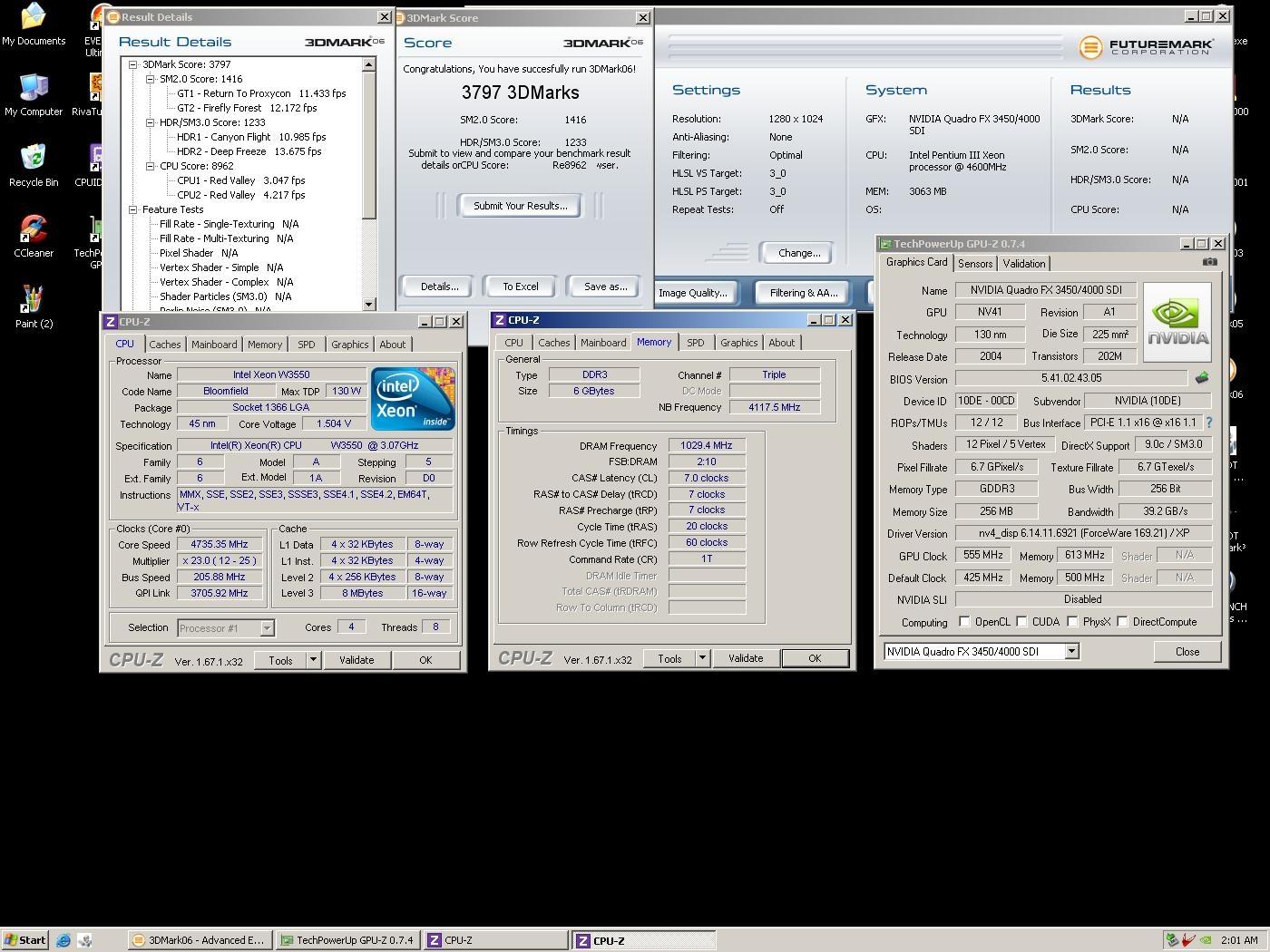The width and height of the screenshot is (1270, 952).
Task: Click Validate in left CPU-Z window
Action: pyautogui.click(x=357, y=660)
